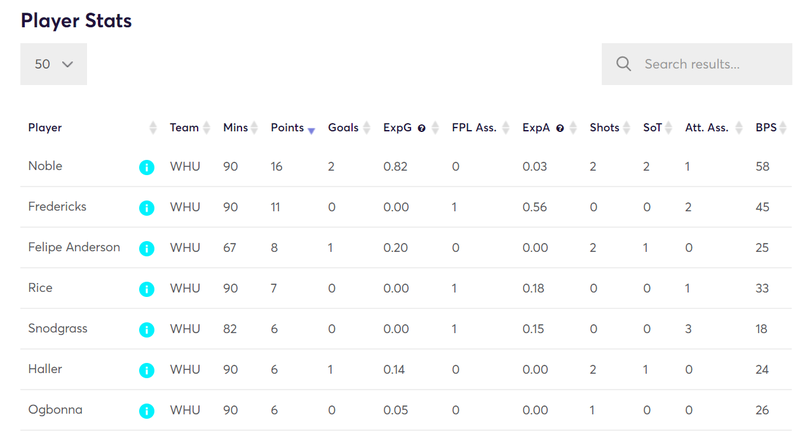This screenshot has width=800, height=434.
Task: Sort by the BPS column header
Action: click(x=771, y=127)
